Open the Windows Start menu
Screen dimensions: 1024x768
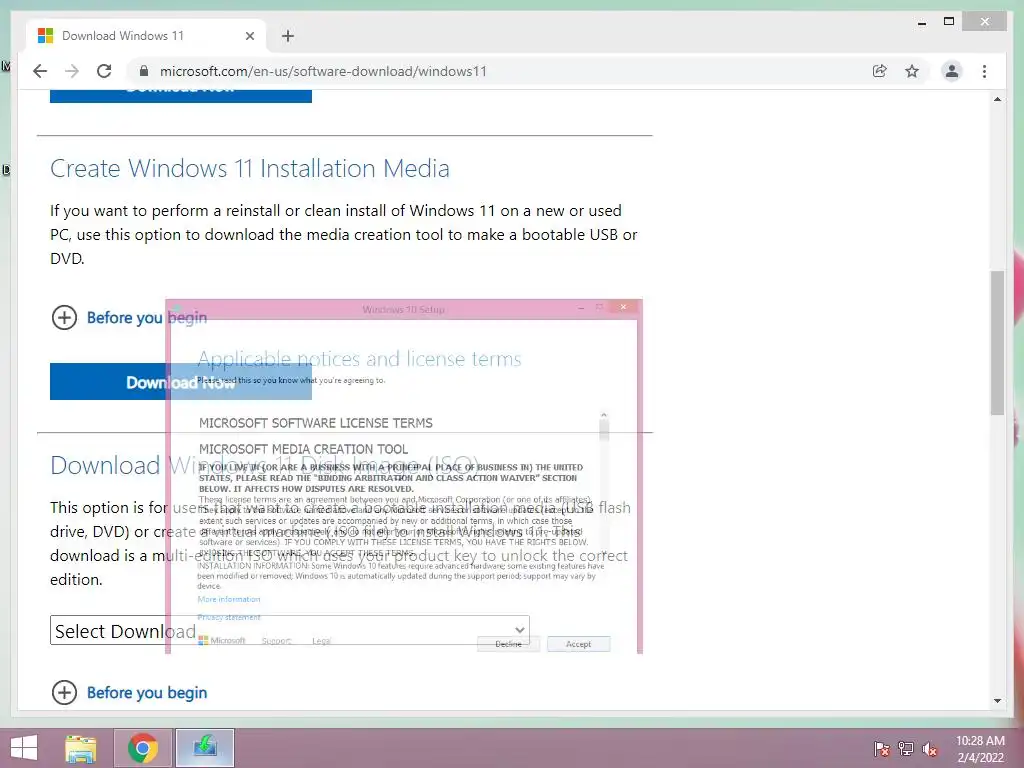24,748
